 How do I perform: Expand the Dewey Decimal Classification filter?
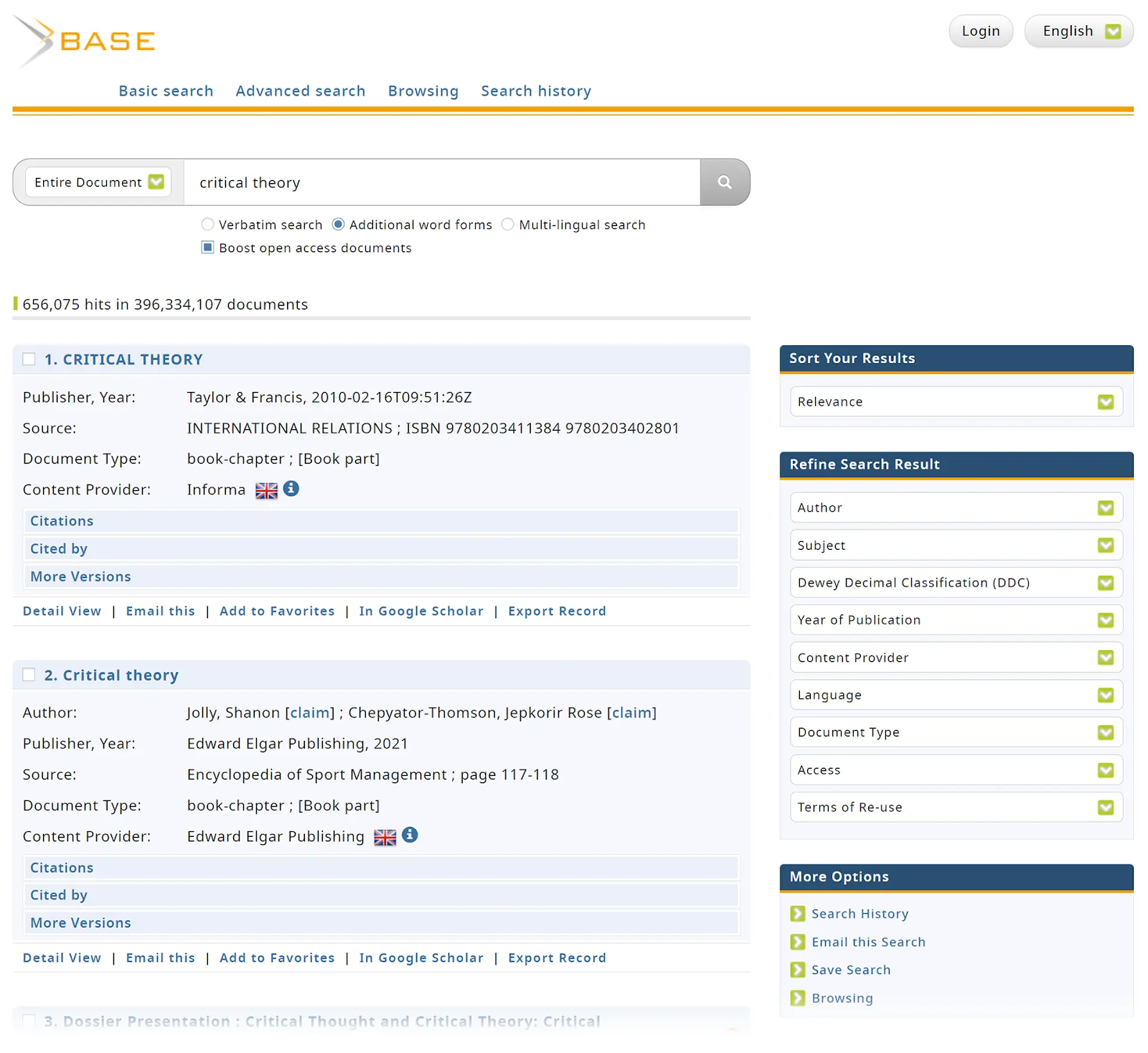point(956,583)
